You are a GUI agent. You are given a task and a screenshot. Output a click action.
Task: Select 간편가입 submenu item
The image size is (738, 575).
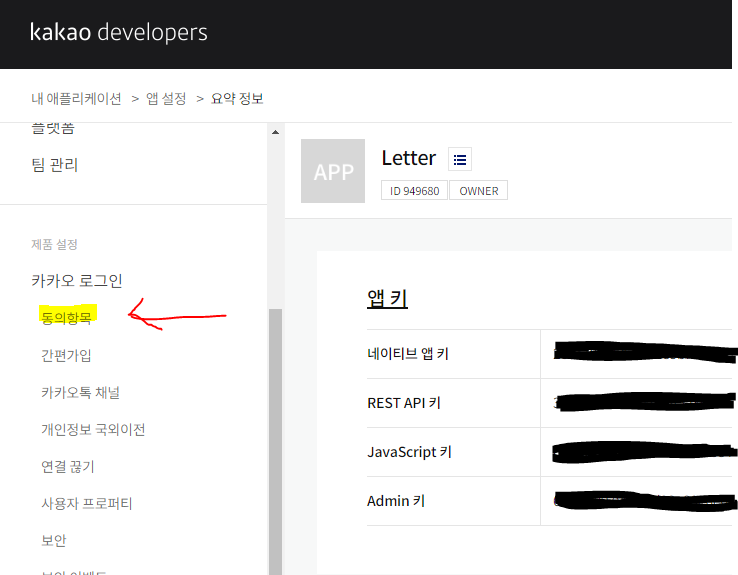(x=66, y=355)
